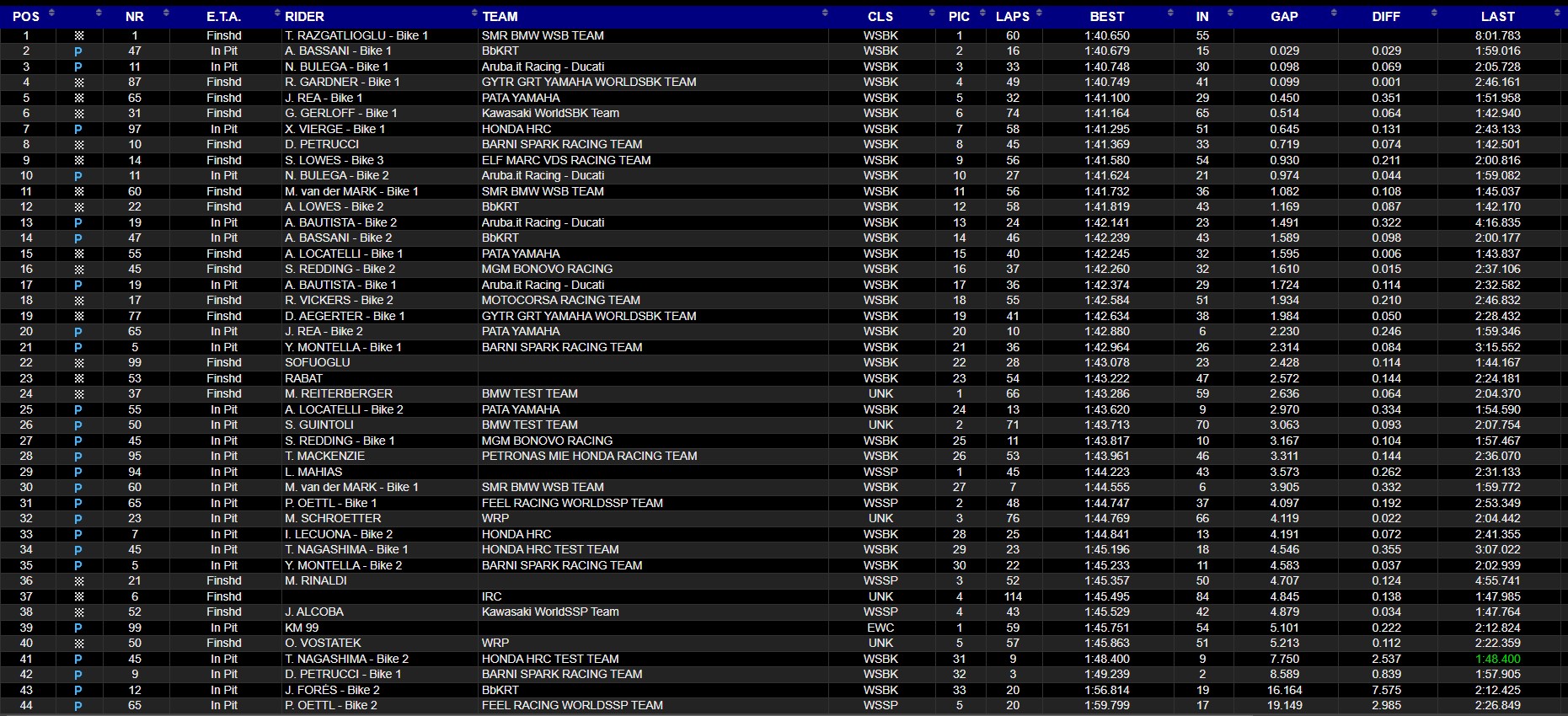Click chequered flag icon for SOFUOGLU
Image resolution: width=1568 pixels, height=716 pixels.
78,363
